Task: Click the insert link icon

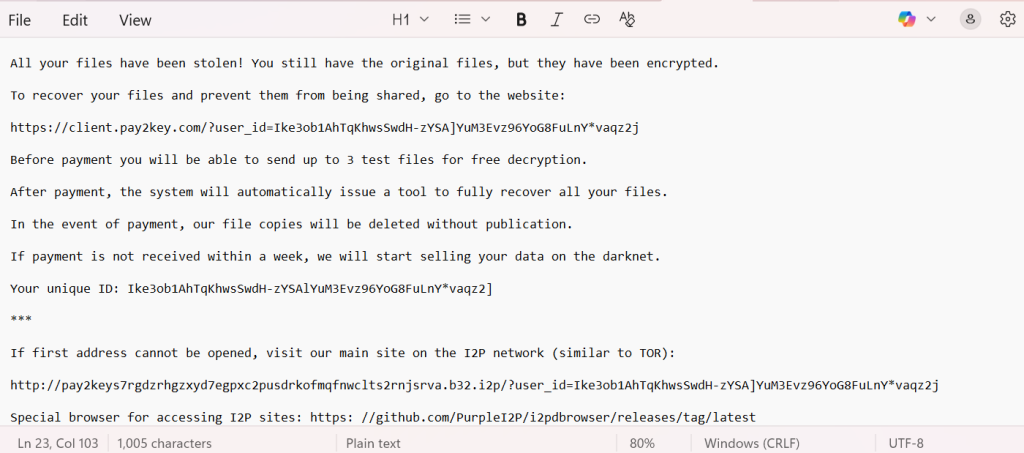Action: click(x=592, y=19)
